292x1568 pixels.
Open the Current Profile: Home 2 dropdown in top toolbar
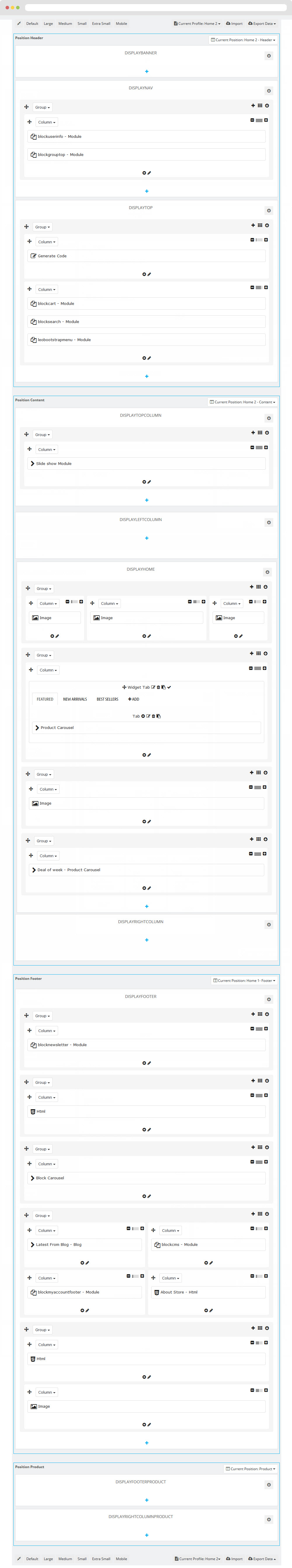(x=197, y=24)
